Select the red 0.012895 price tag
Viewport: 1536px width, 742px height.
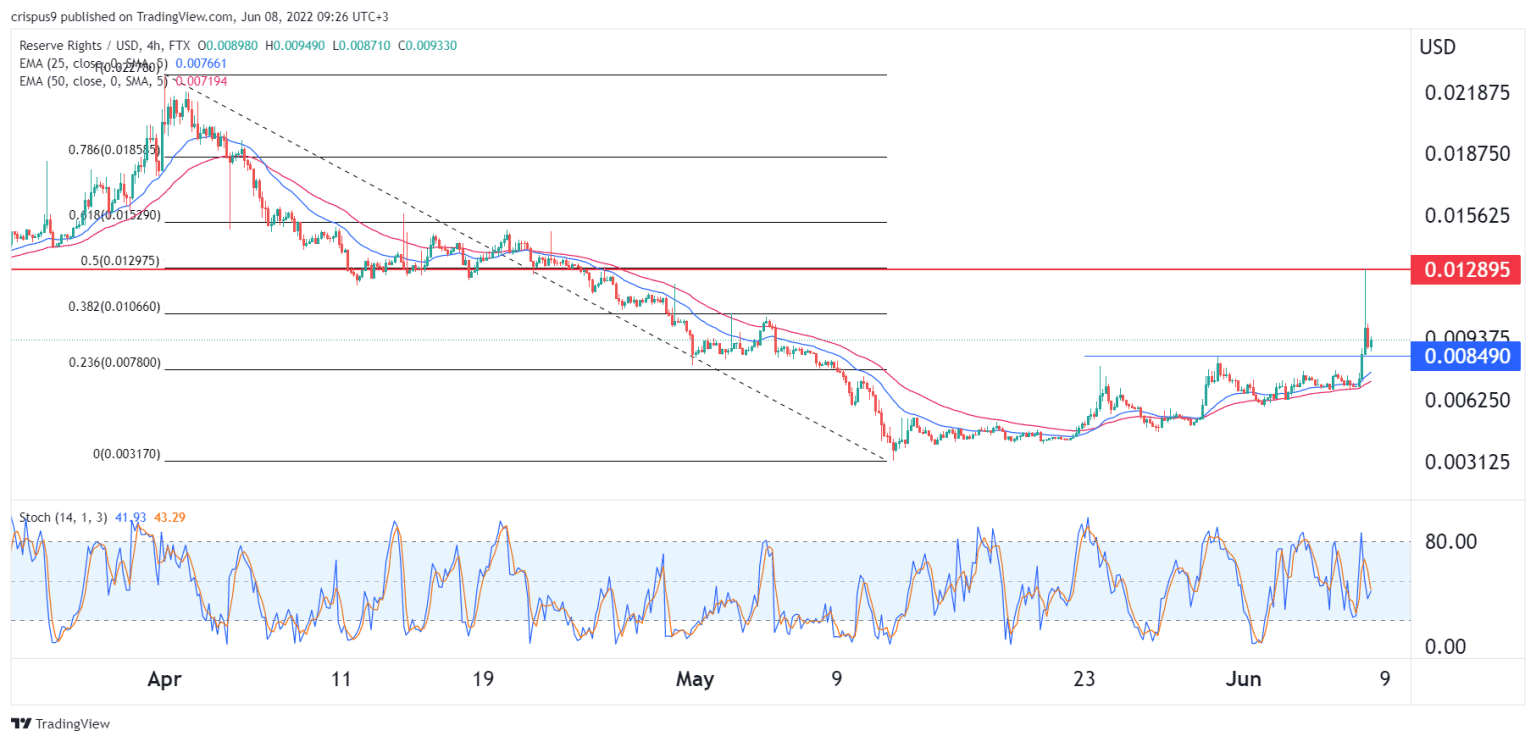pos(1465,269)
